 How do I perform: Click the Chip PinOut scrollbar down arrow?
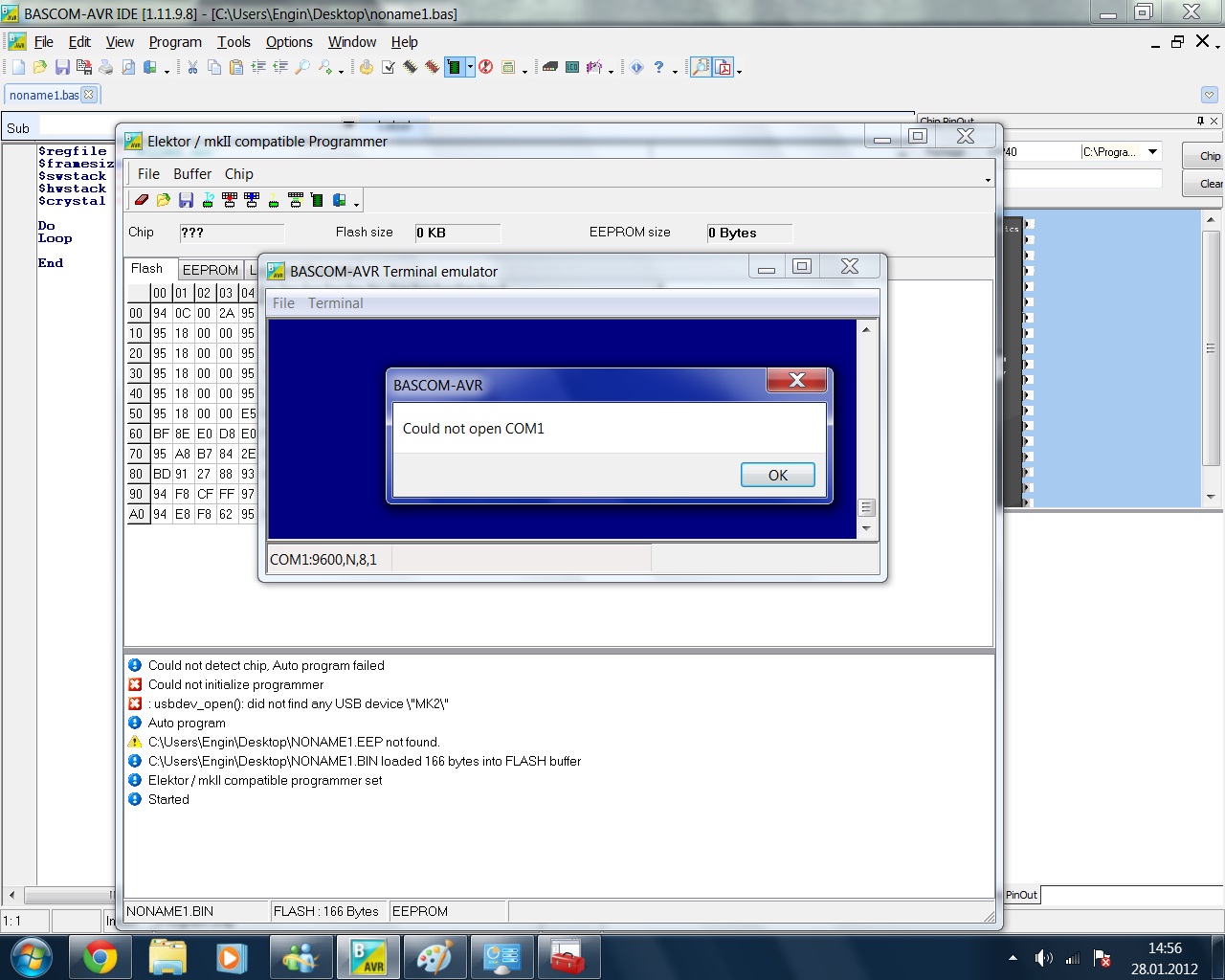click(x=1211, y=497)
